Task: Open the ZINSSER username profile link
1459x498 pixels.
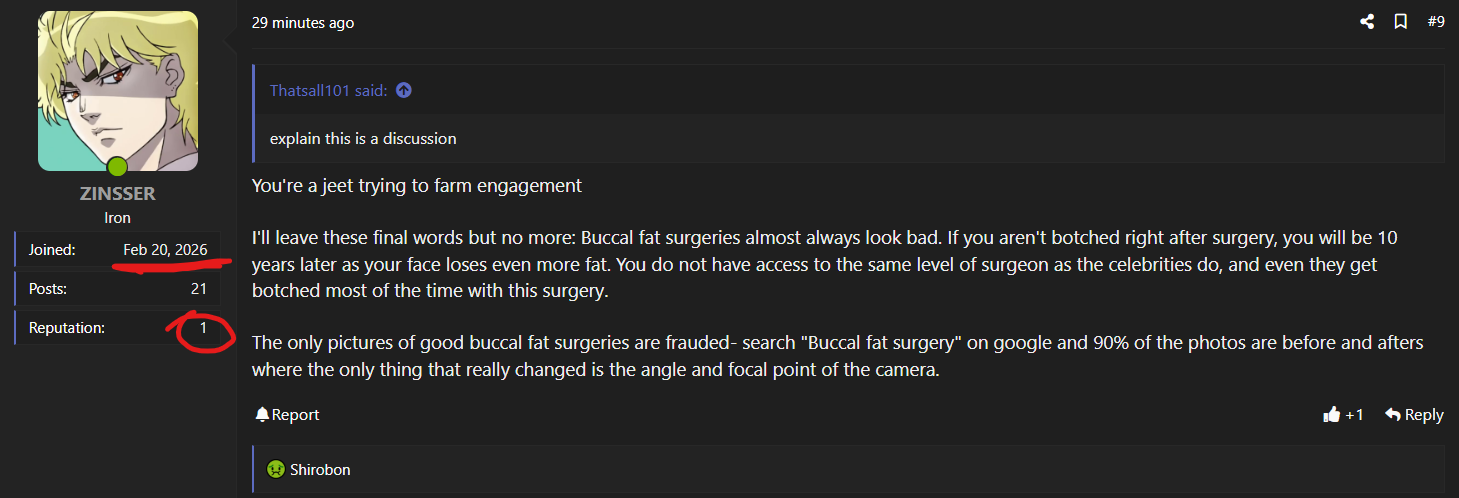Action: (118, 194)
